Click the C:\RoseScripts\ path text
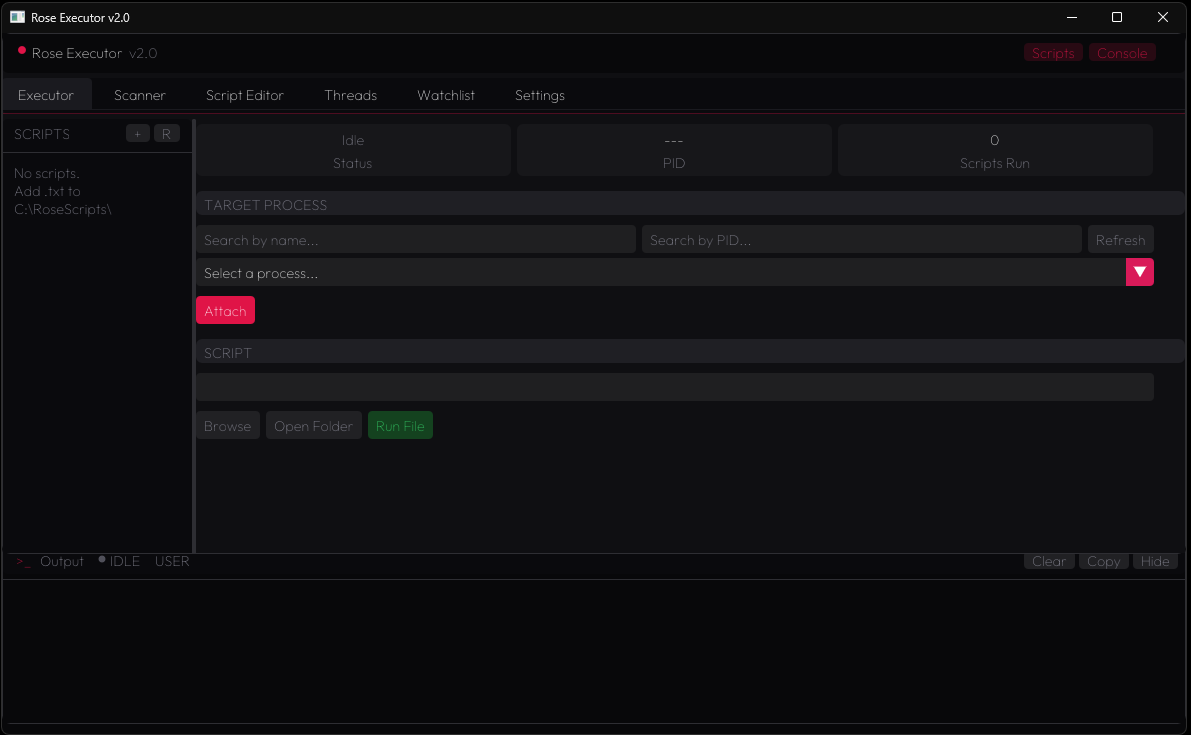Image resolution: width=1191 pixels, height=735 pixels. tap(63, 210)
